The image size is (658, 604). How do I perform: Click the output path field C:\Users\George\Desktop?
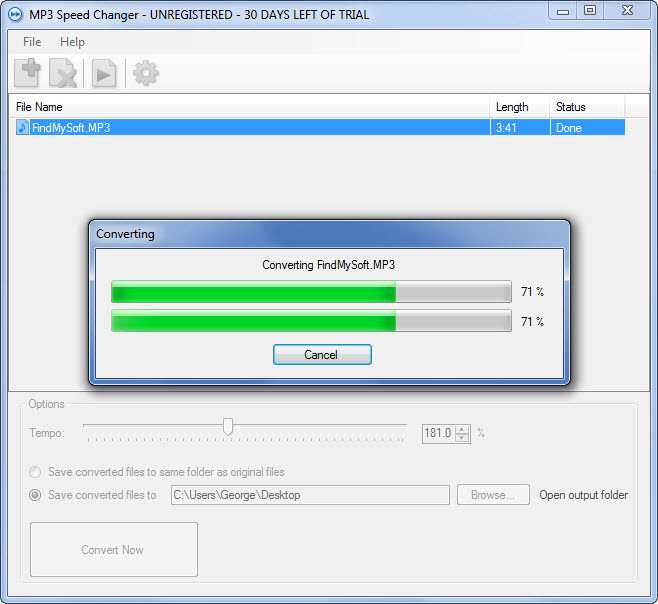click(x=310, y=495)
